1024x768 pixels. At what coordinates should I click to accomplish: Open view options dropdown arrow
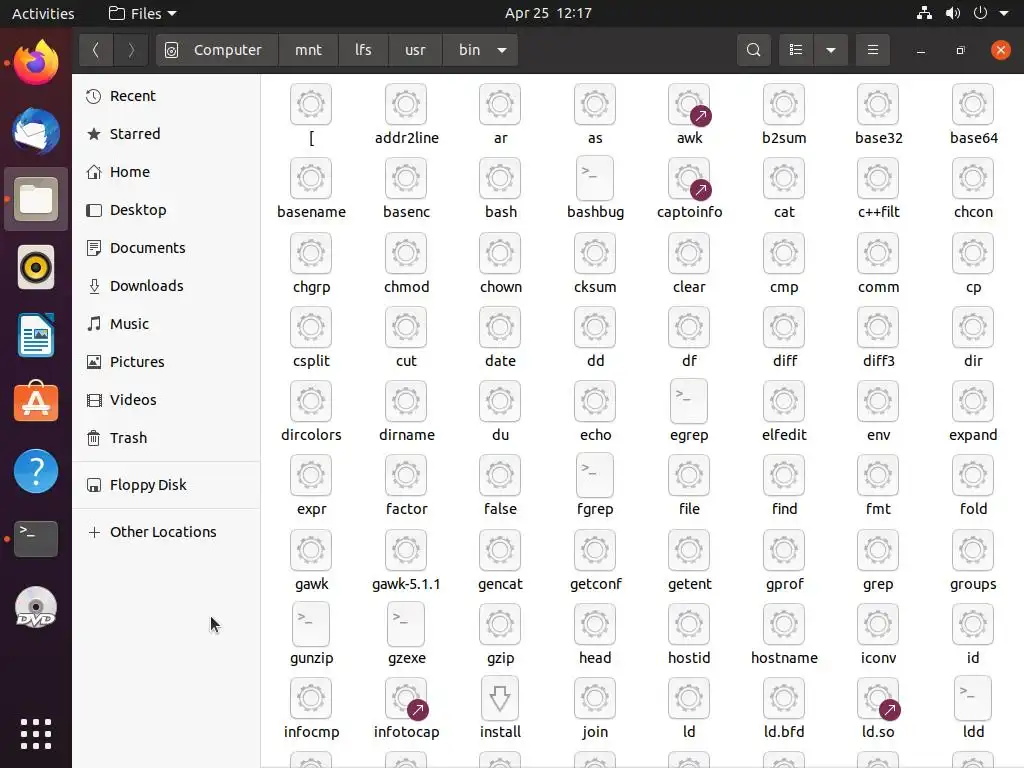coord(831,50)
